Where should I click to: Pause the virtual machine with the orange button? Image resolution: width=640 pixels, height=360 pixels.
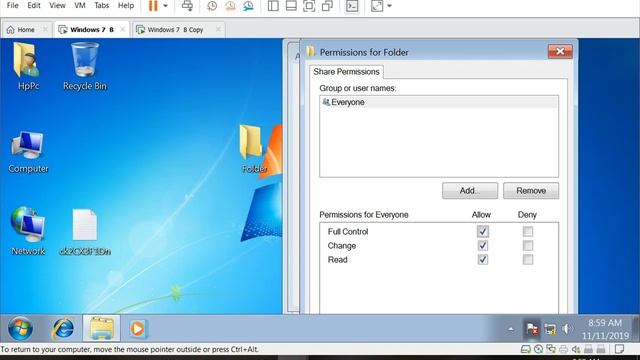(x=153, y=6)
